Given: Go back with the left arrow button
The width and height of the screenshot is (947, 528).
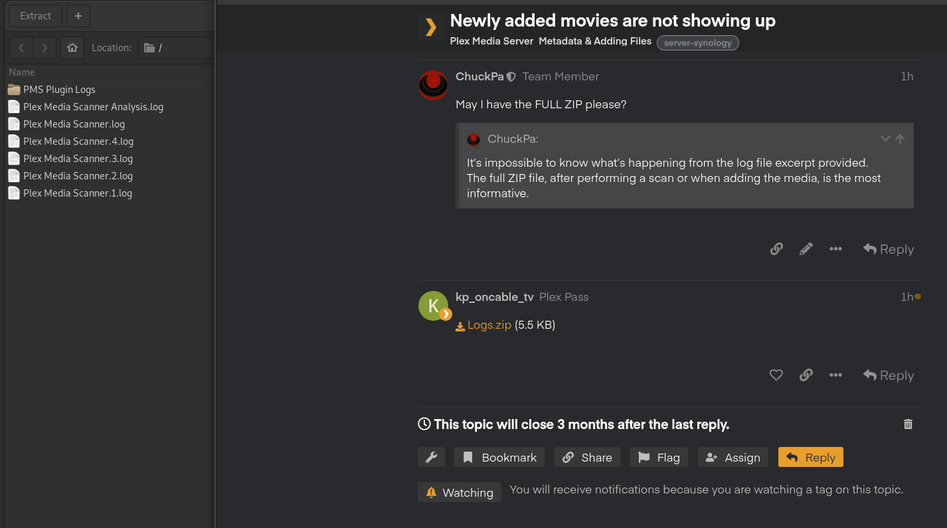Looking at the screenshot, I should coord(21,48).
